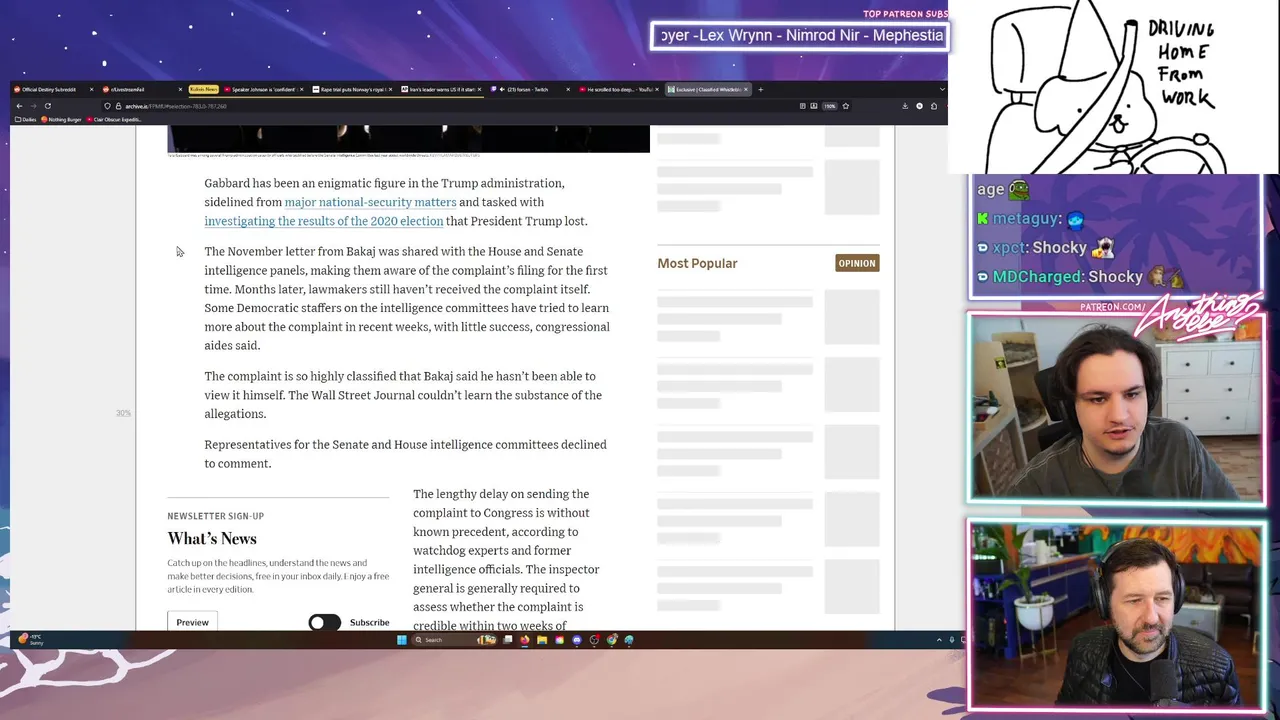Switch to the Iran's leader warns US tab
This screenshot has height=720, width=1280.
click(440, 89)
